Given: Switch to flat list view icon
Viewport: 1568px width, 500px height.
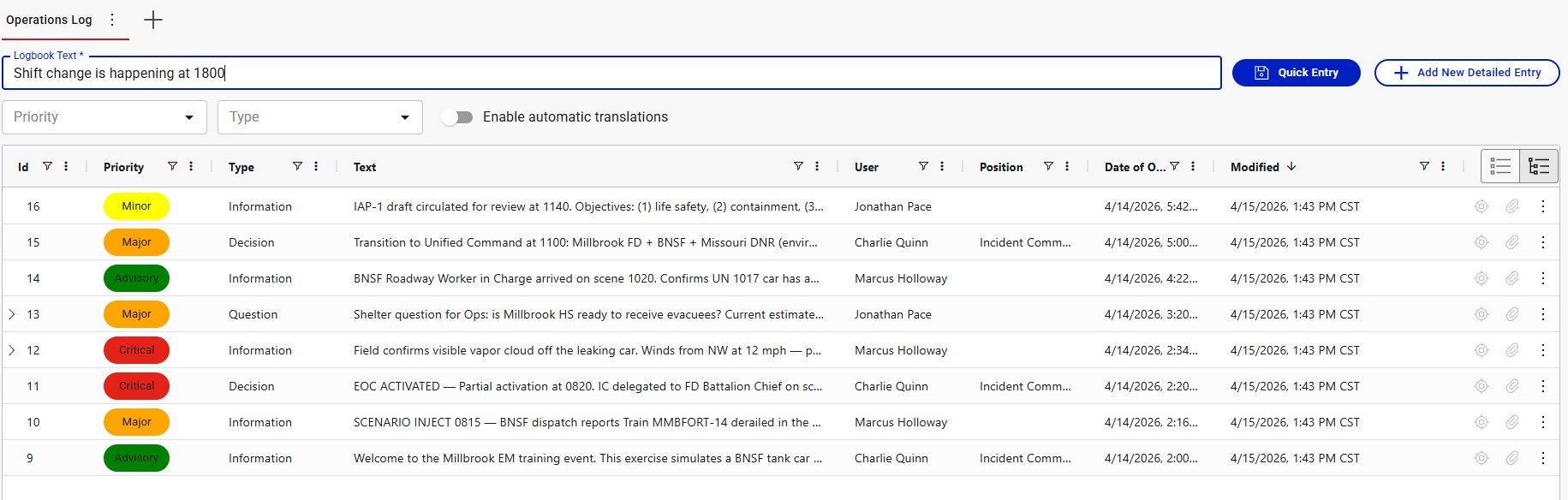Looking at the screenshot, I should pos(1500,166).
